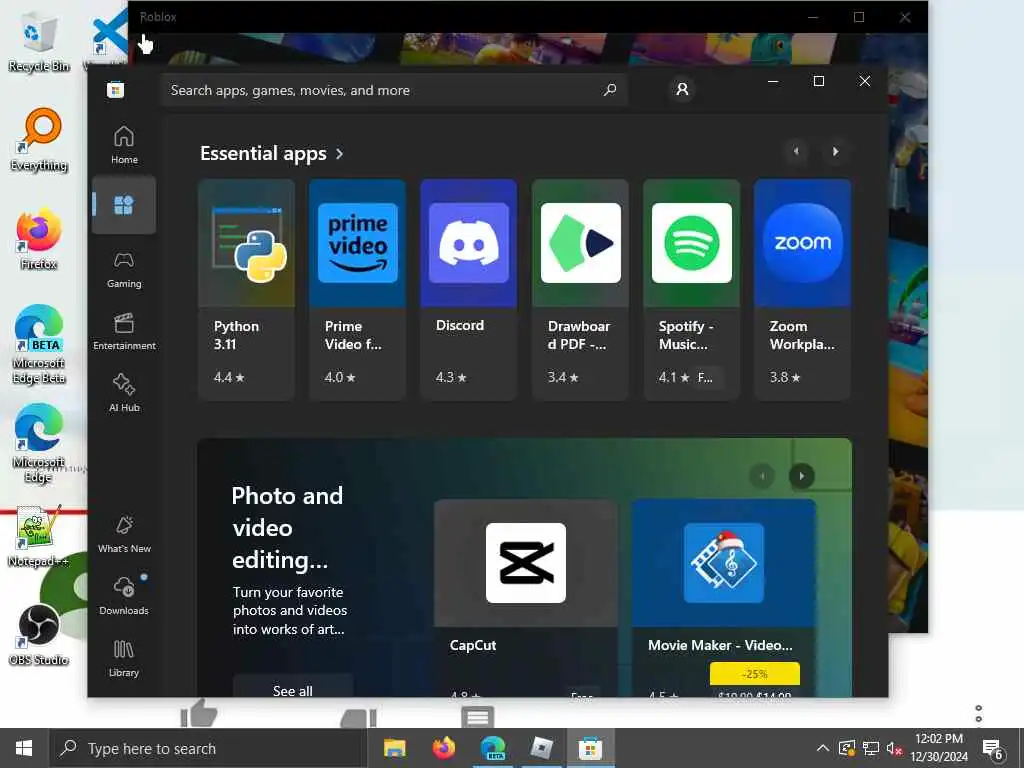Open the Microsoft Edge desktop shortcut

(x=39, y=444)
